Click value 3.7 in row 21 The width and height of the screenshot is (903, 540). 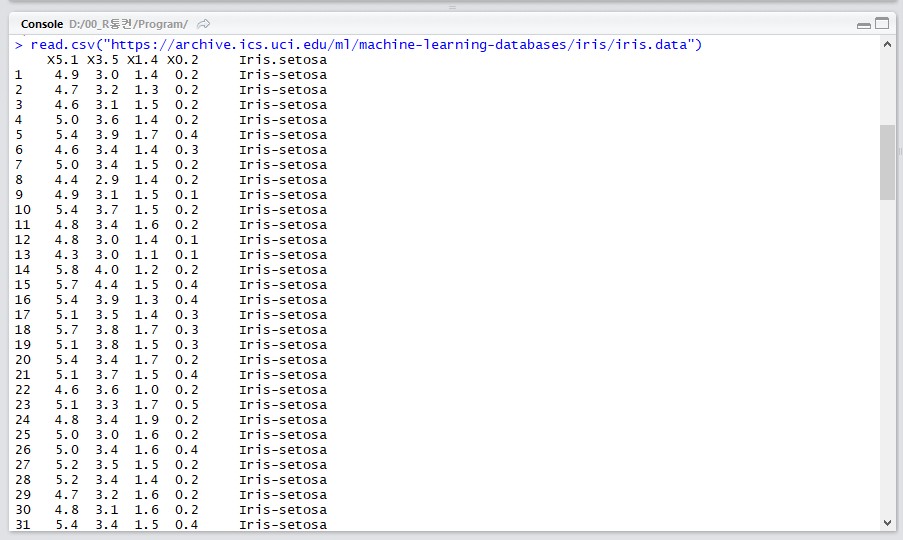(x=107, y=375)
